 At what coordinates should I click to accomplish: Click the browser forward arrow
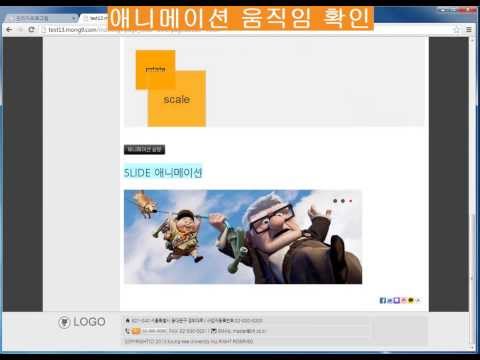point(20,30)
